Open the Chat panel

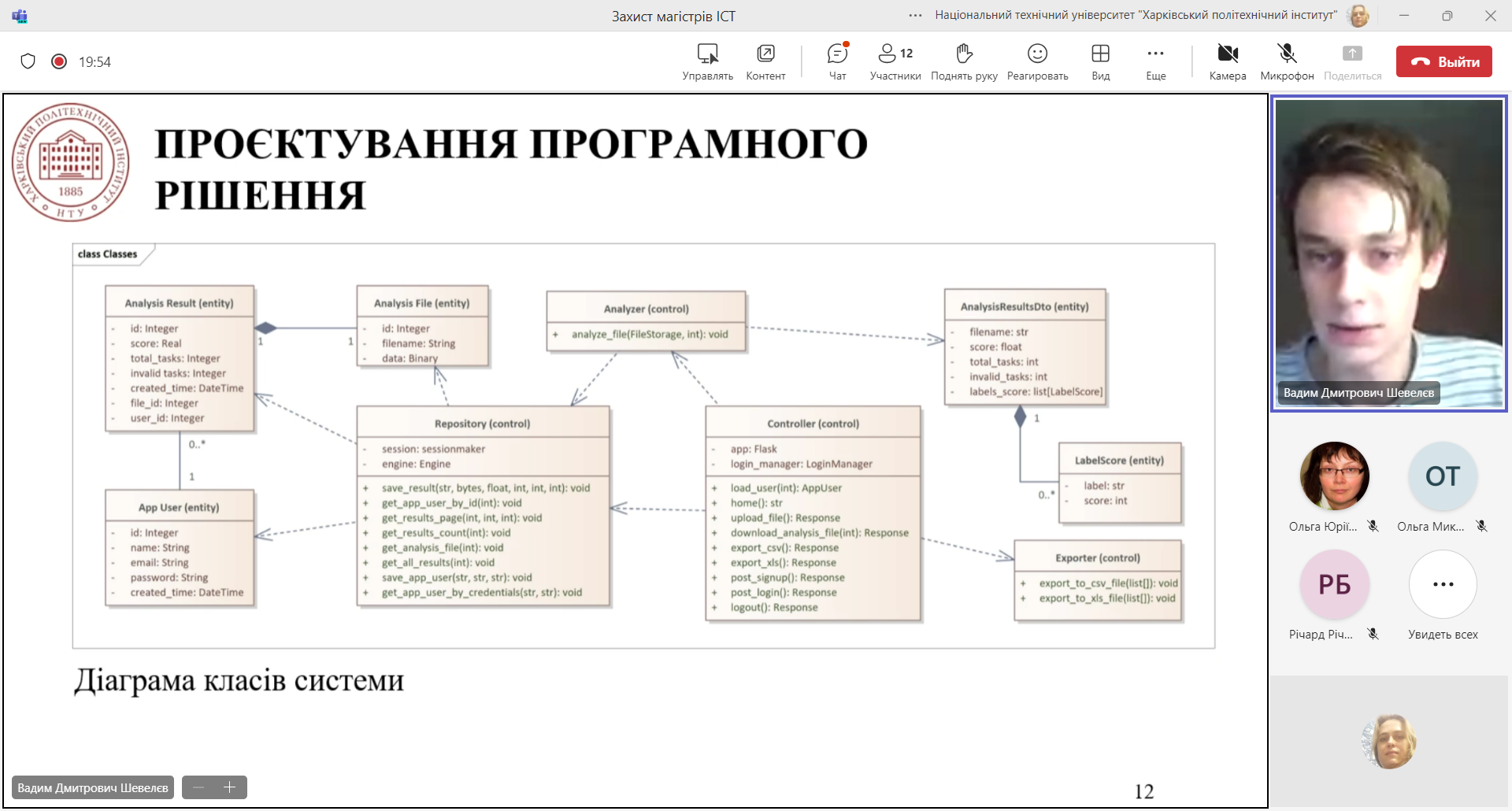pos(837,61)
